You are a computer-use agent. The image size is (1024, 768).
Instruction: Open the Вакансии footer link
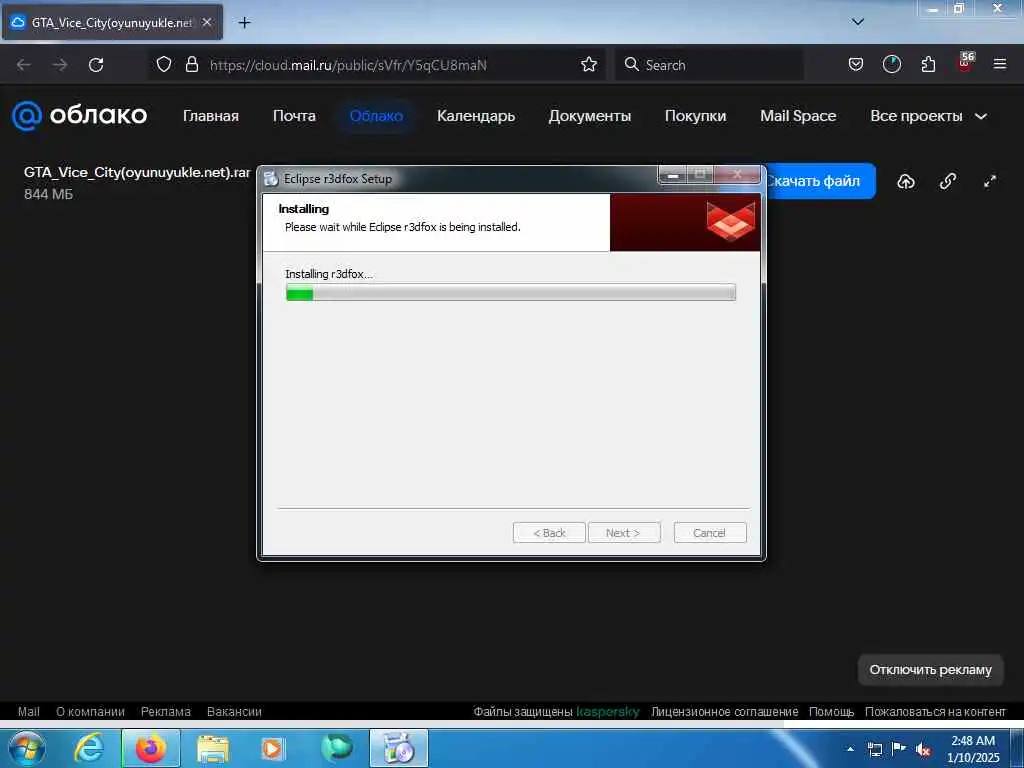(234, 711)
